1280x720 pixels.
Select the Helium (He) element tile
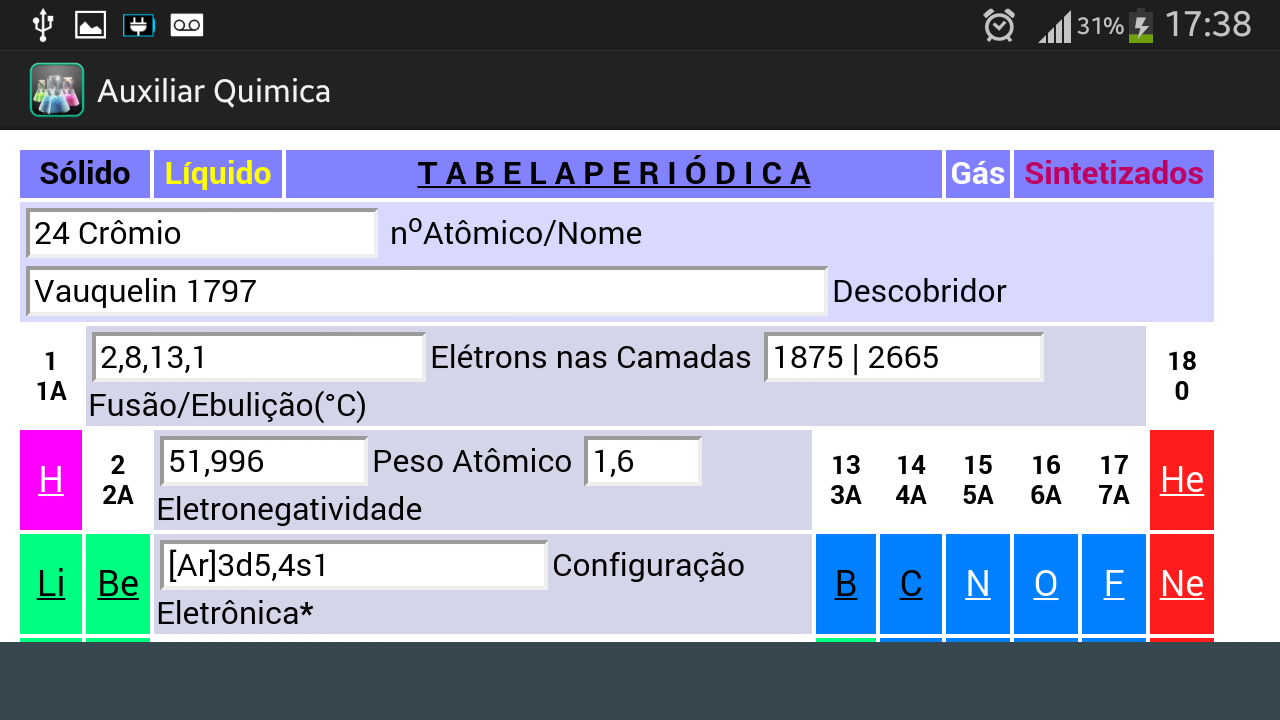click(x=1182, y=480)
